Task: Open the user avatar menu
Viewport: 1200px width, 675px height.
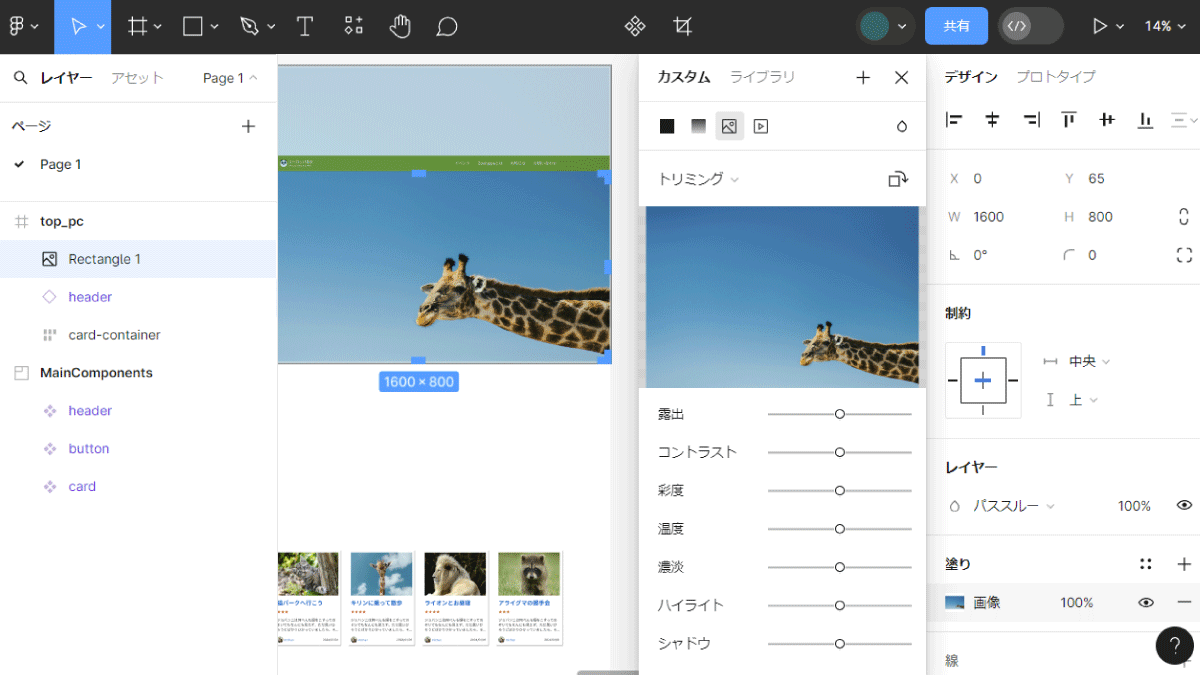Action: click(x=886, y=26)
